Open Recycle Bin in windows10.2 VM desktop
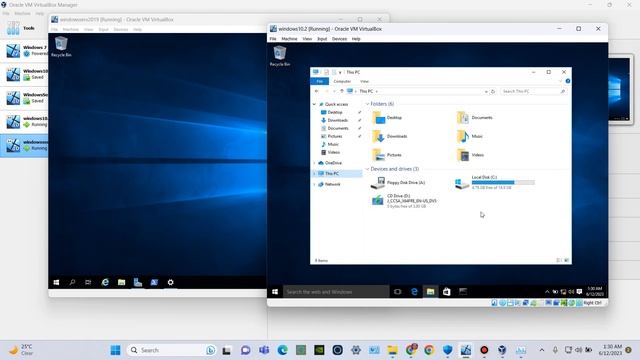 (280, 56)
